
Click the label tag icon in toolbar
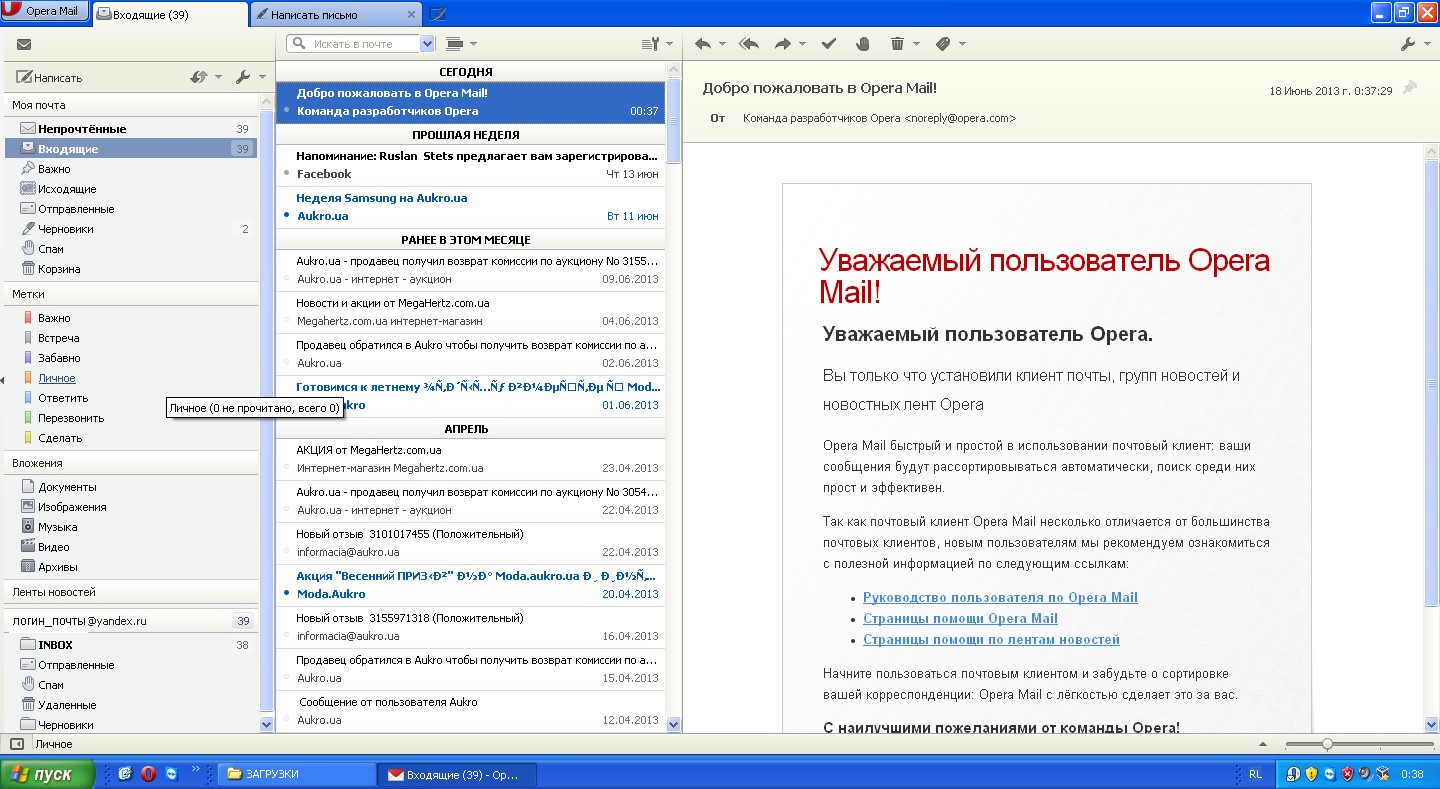click(x=943, y=44)
